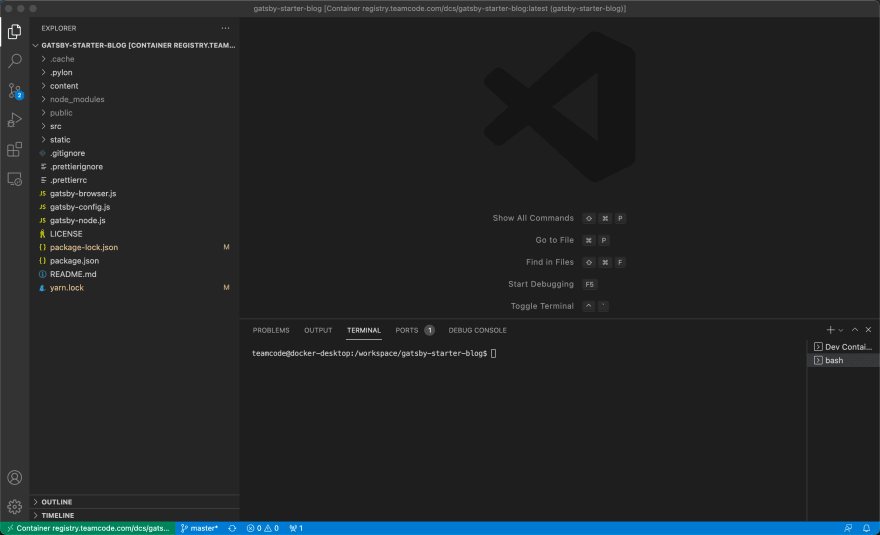880x535 pixels.
Task: Expand the public folder
Action: coord(135,113)
